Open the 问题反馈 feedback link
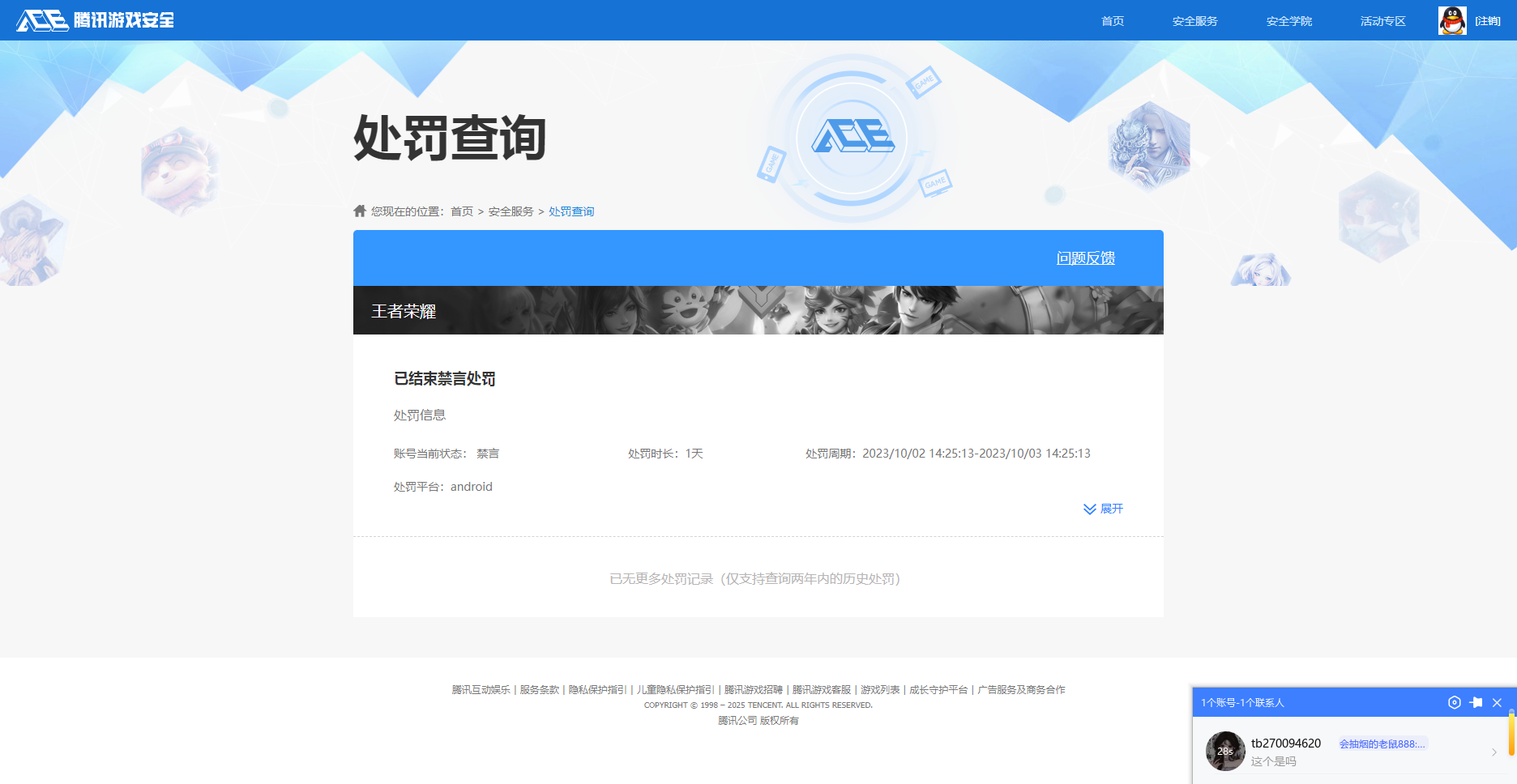 coord(1086,258)
